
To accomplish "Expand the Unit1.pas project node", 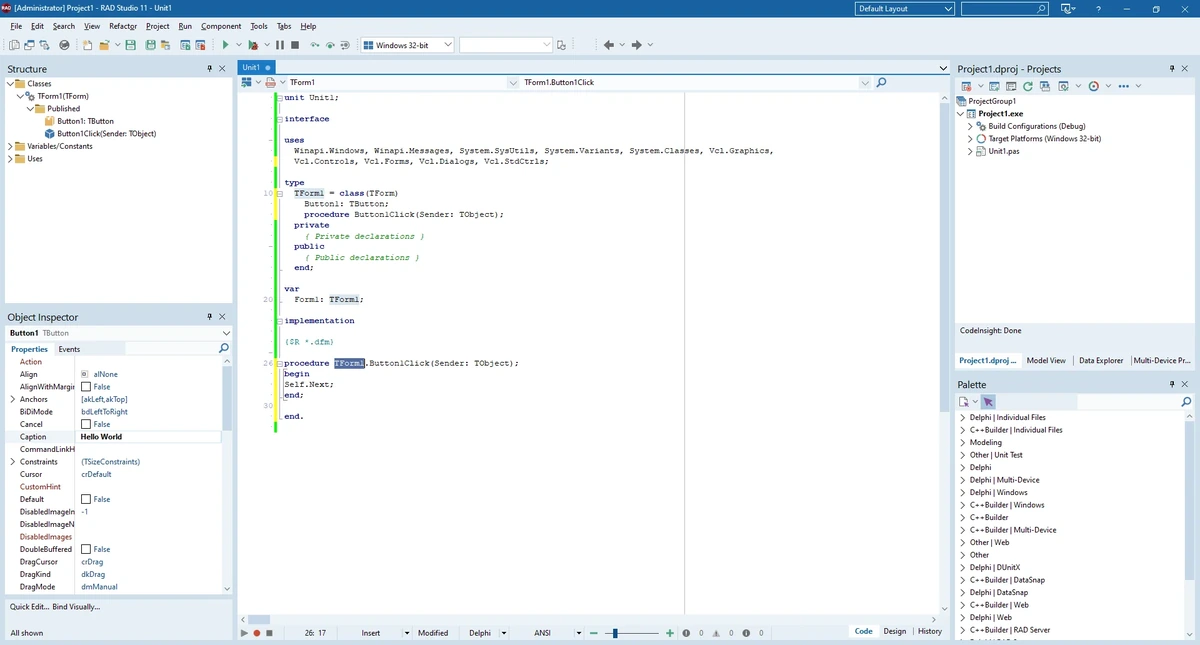I will [x=970, y=151].
